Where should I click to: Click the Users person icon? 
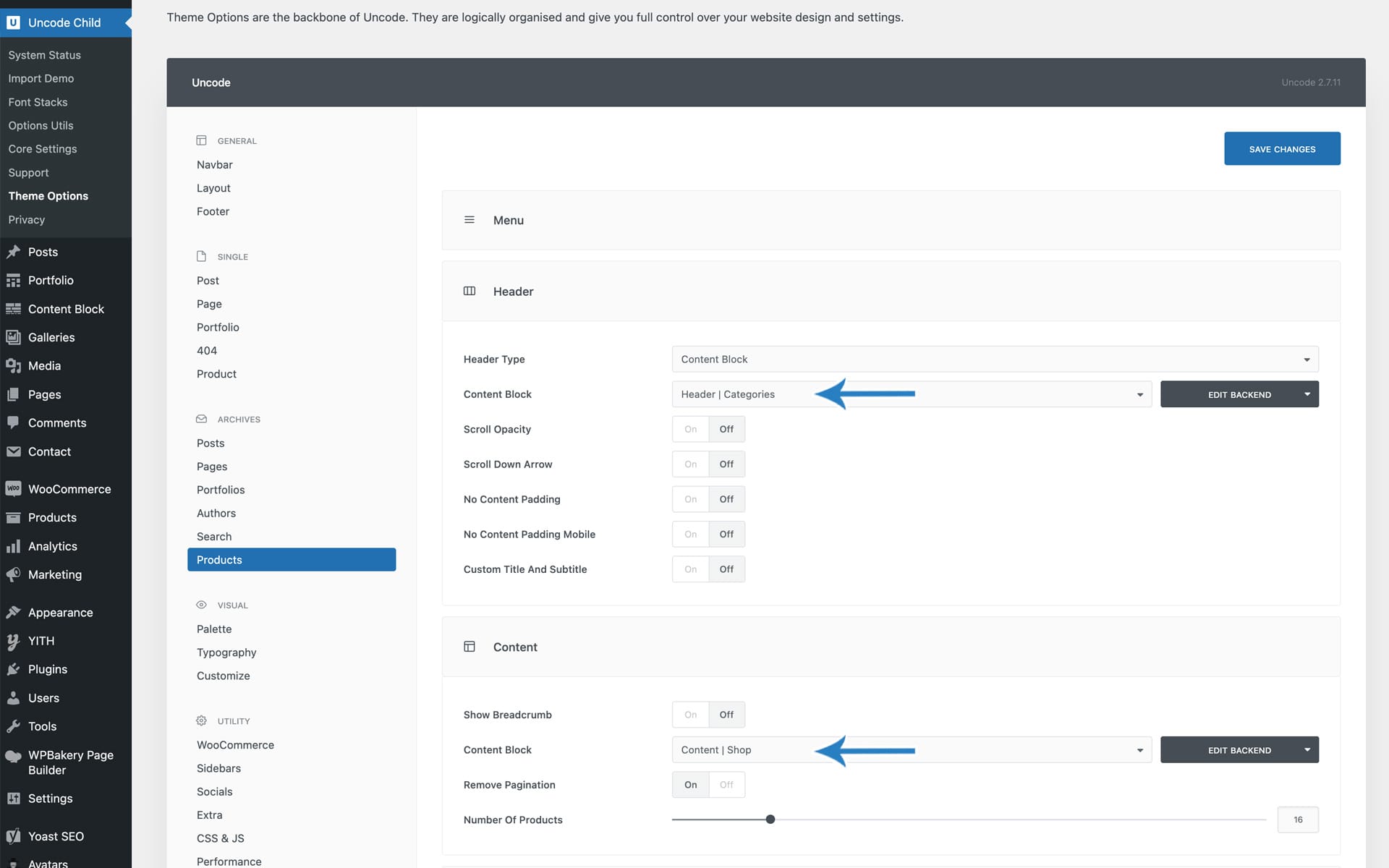(13, 698)
